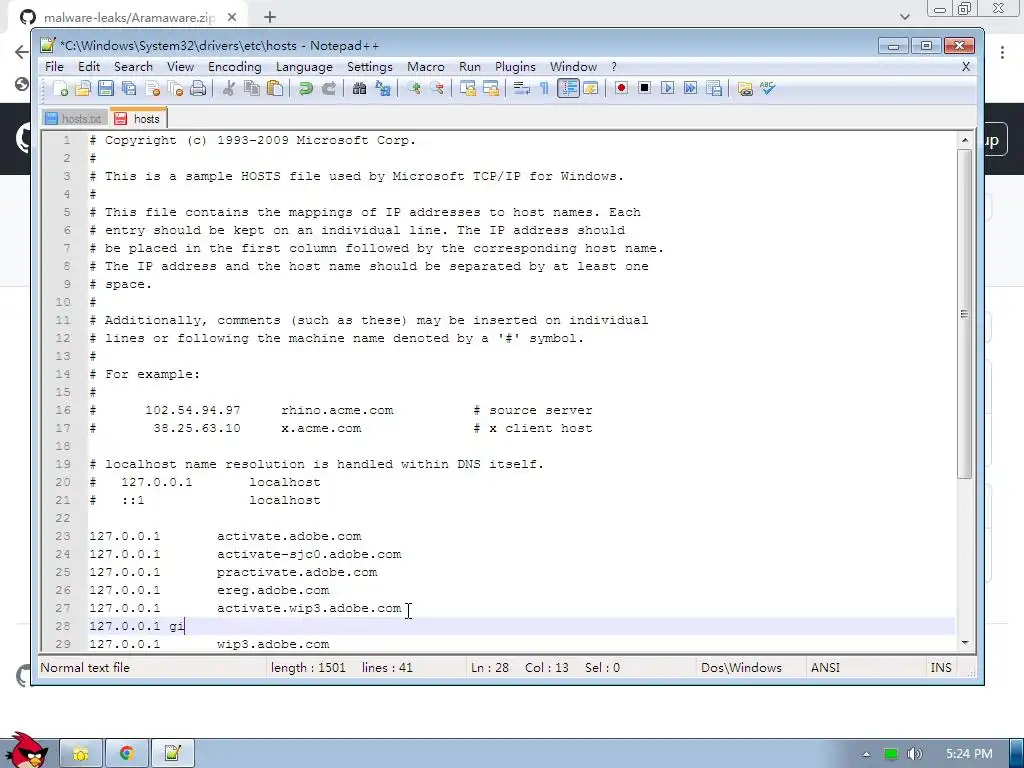
Task: Click the New file toolbar icon
Action: (x=61, y=88)
